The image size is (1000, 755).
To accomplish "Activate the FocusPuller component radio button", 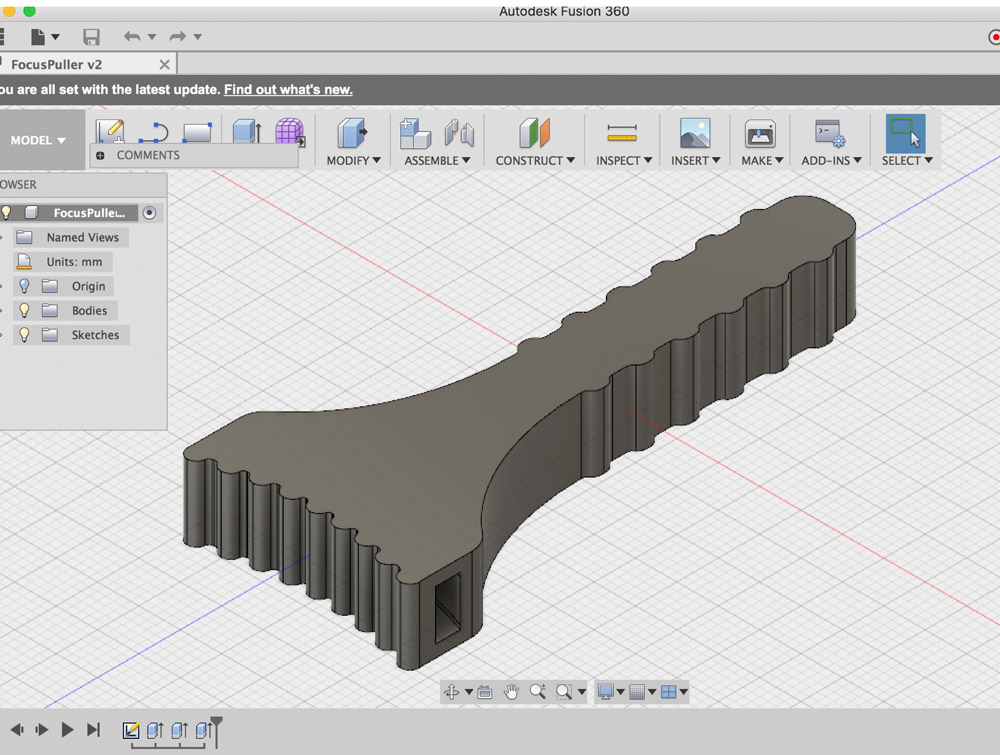I will point(149,213).
